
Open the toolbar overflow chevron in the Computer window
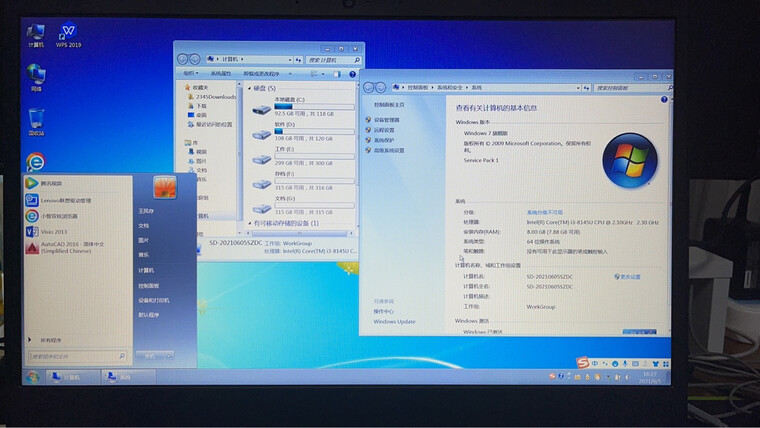tap(290, 74)
